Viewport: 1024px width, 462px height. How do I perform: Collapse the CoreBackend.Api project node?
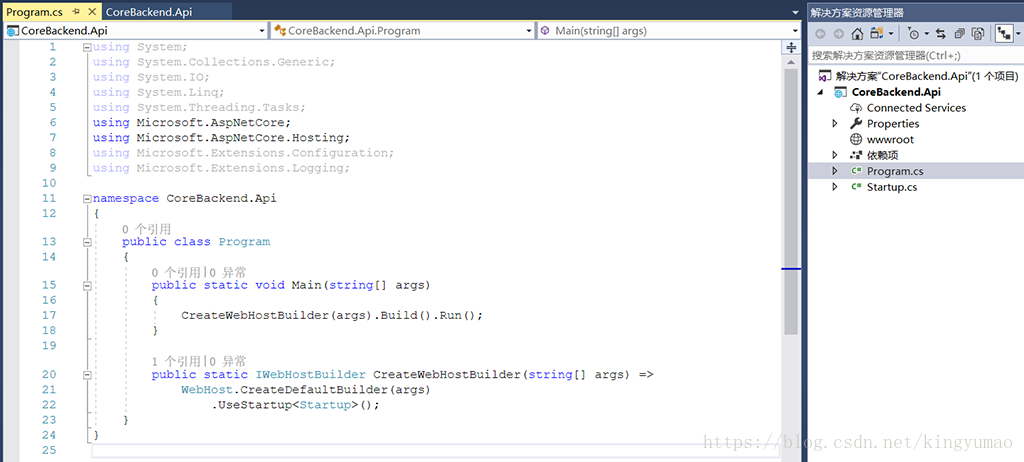(x=822, y=92)
